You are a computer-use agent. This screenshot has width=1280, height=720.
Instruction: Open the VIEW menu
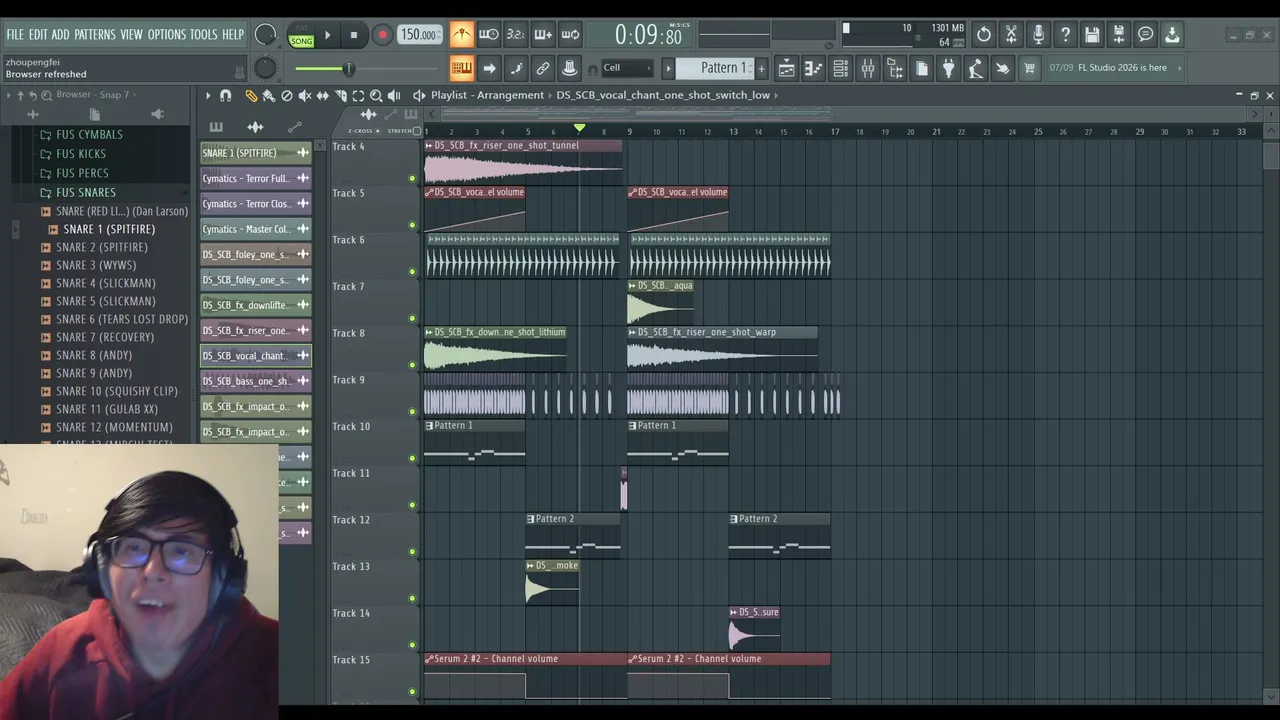(132, 34)
